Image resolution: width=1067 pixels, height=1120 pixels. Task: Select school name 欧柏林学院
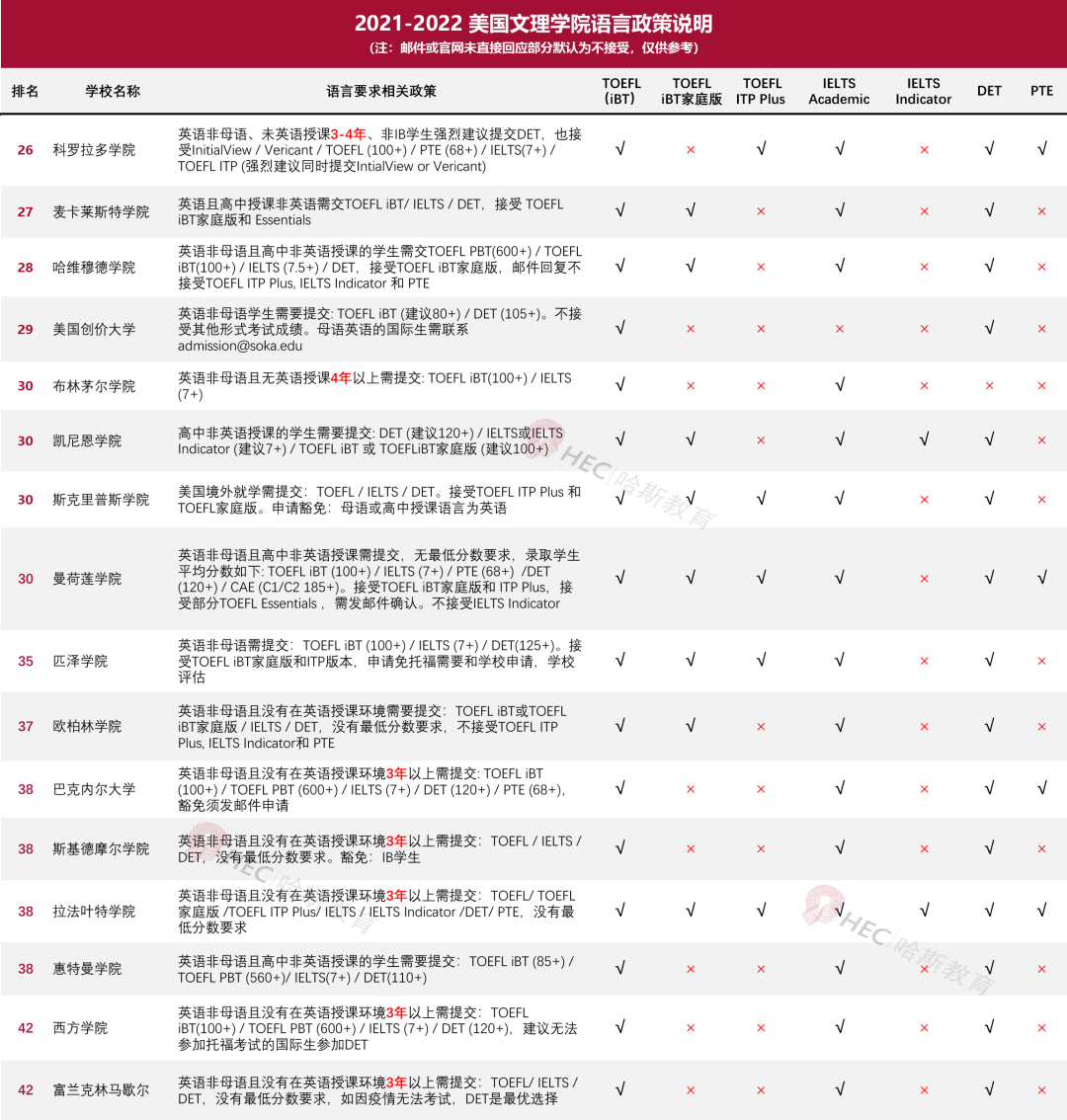(x=87, y=727)
